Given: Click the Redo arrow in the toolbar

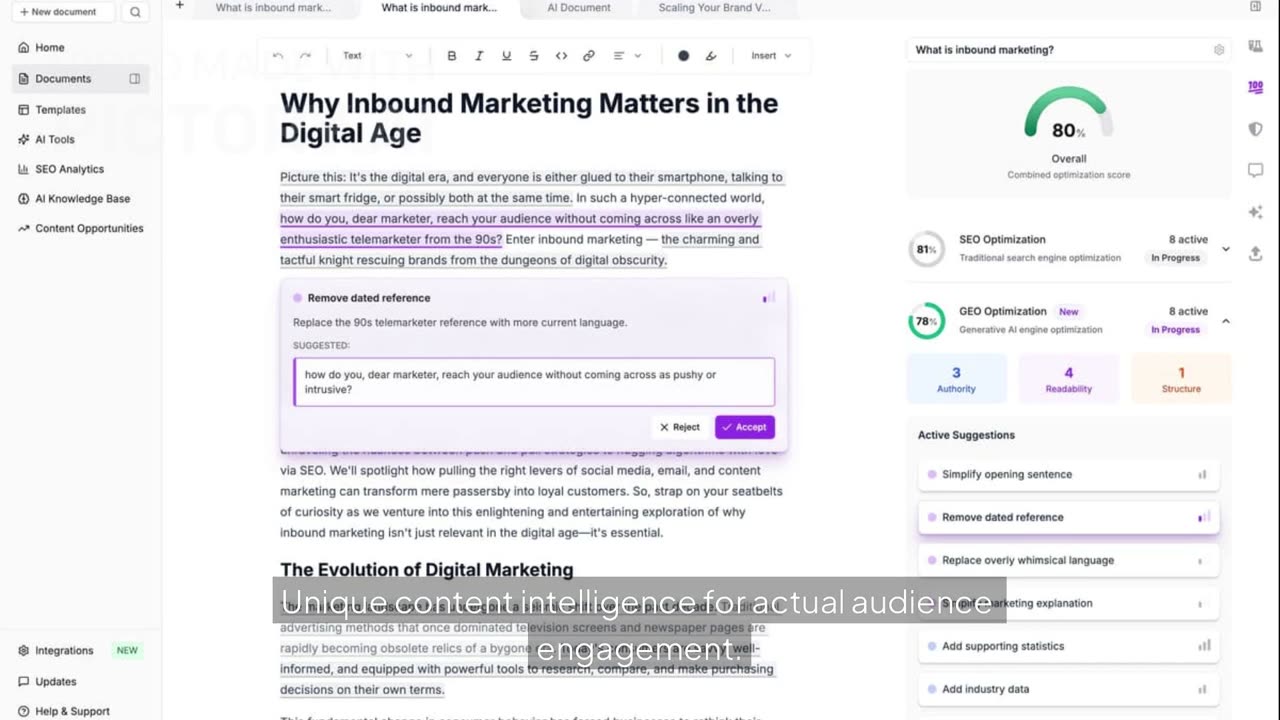Looking at the screenshot, I should [305, 56].
